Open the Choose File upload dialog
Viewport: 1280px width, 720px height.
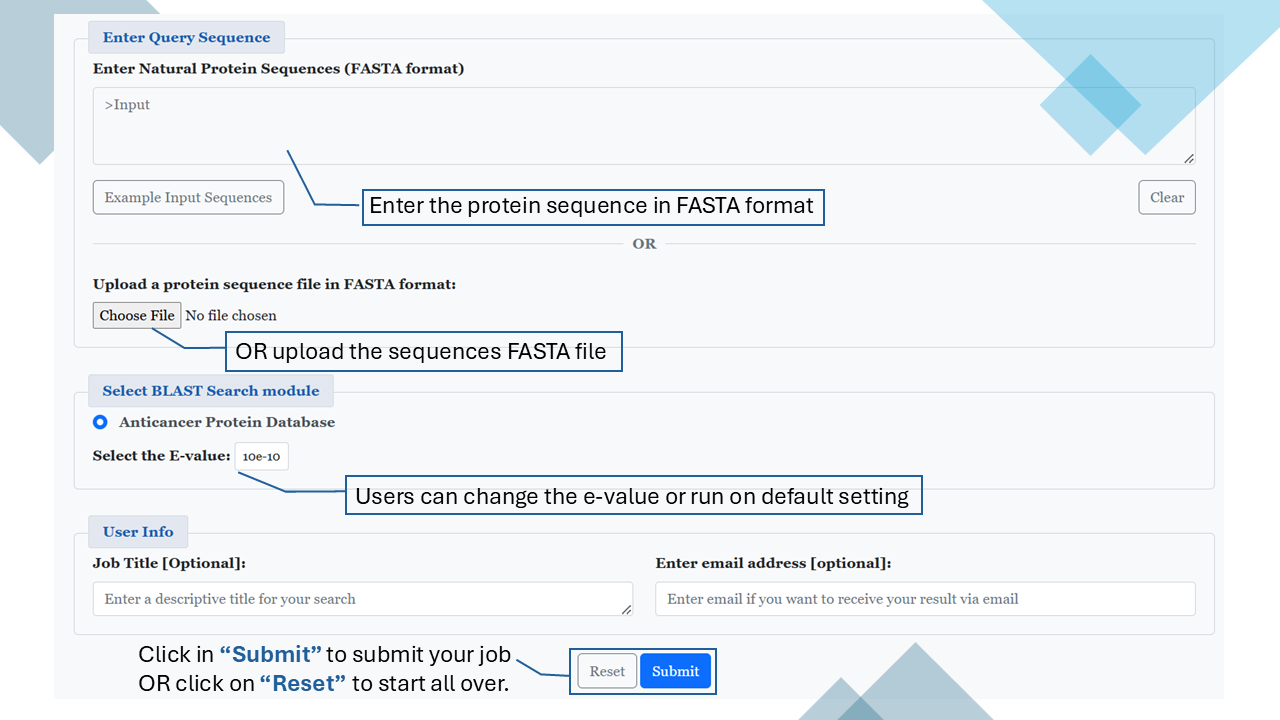137,315
